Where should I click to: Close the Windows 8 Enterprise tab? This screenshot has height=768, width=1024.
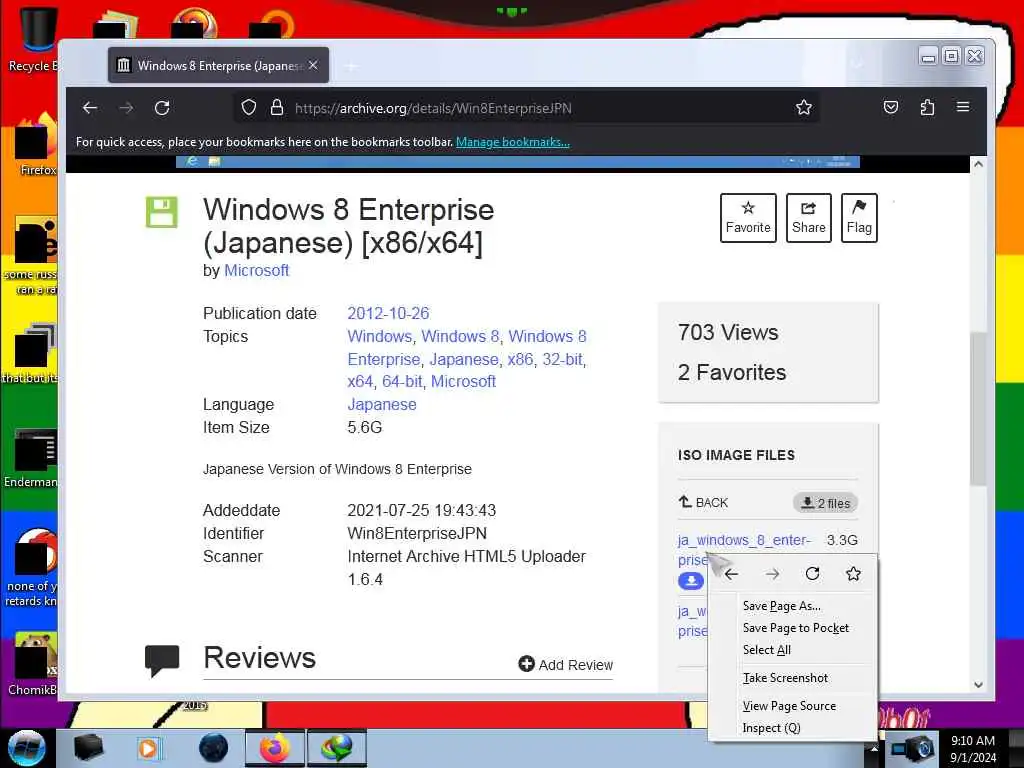313,65
